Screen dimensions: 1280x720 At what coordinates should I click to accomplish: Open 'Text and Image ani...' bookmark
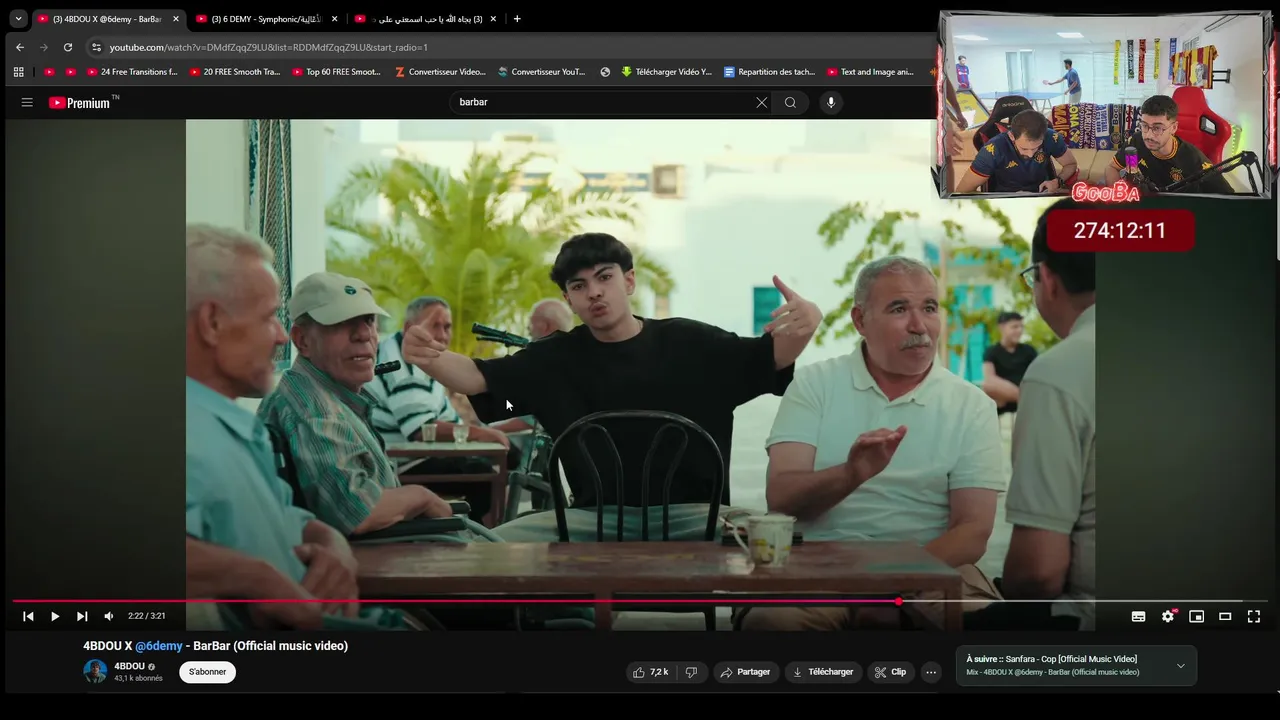coord(871,72)
